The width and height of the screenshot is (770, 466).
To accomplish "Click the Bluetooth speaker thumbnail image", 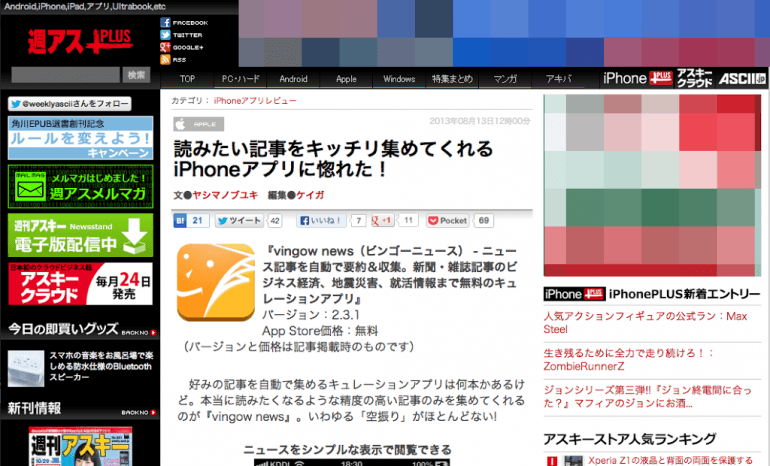I will point(26,368).
